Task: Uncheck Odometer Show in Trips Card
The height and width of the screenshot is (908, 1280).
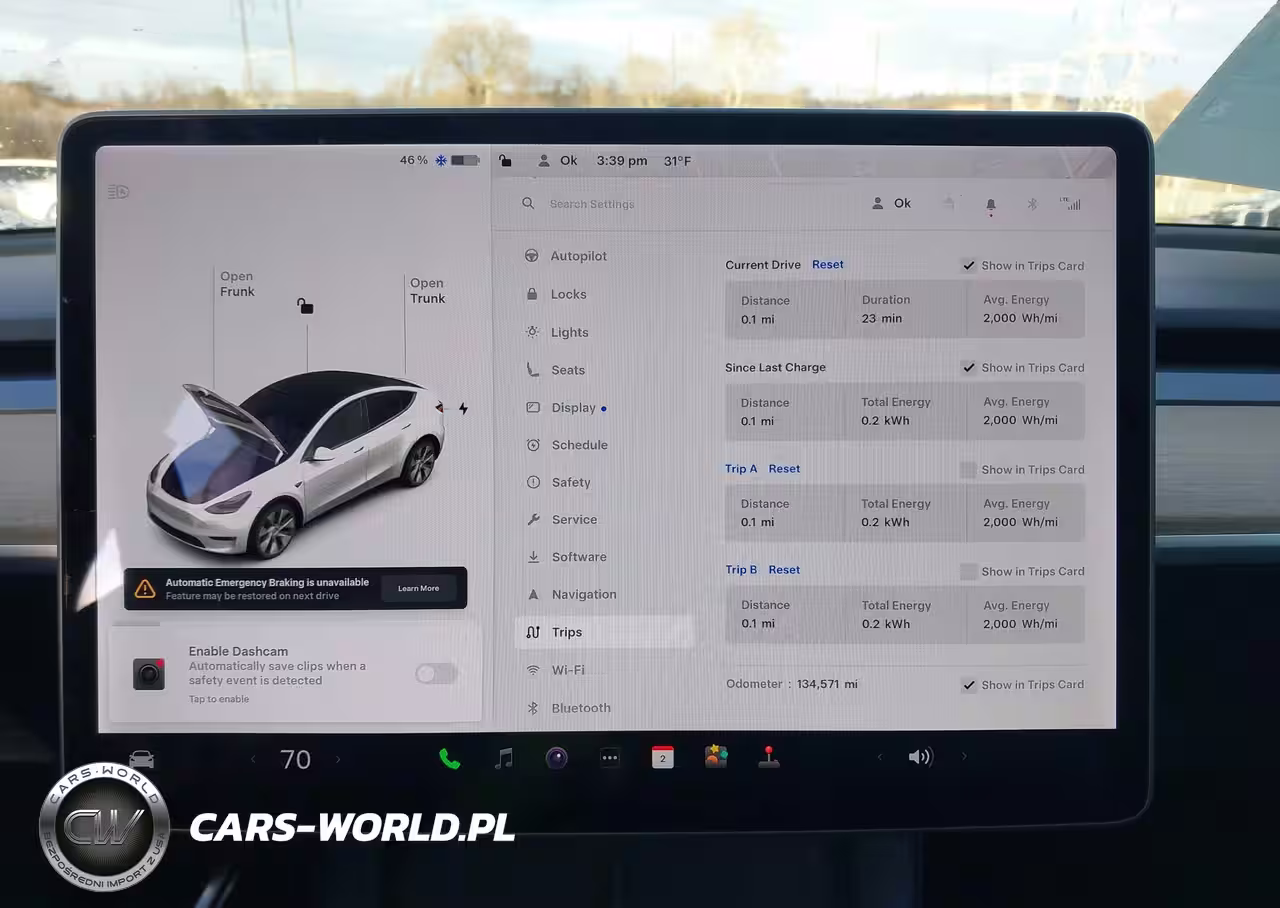Action: tap(969, 685)
